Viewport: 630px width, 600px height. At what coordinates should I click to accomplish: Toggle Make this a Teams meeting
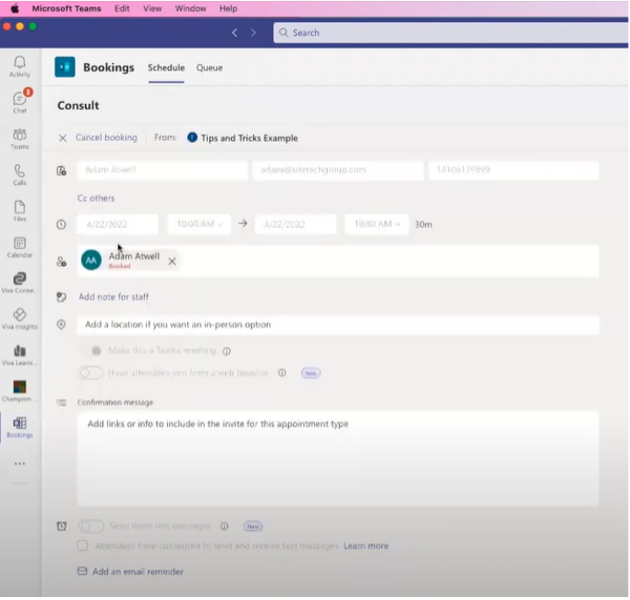point(92,351)
